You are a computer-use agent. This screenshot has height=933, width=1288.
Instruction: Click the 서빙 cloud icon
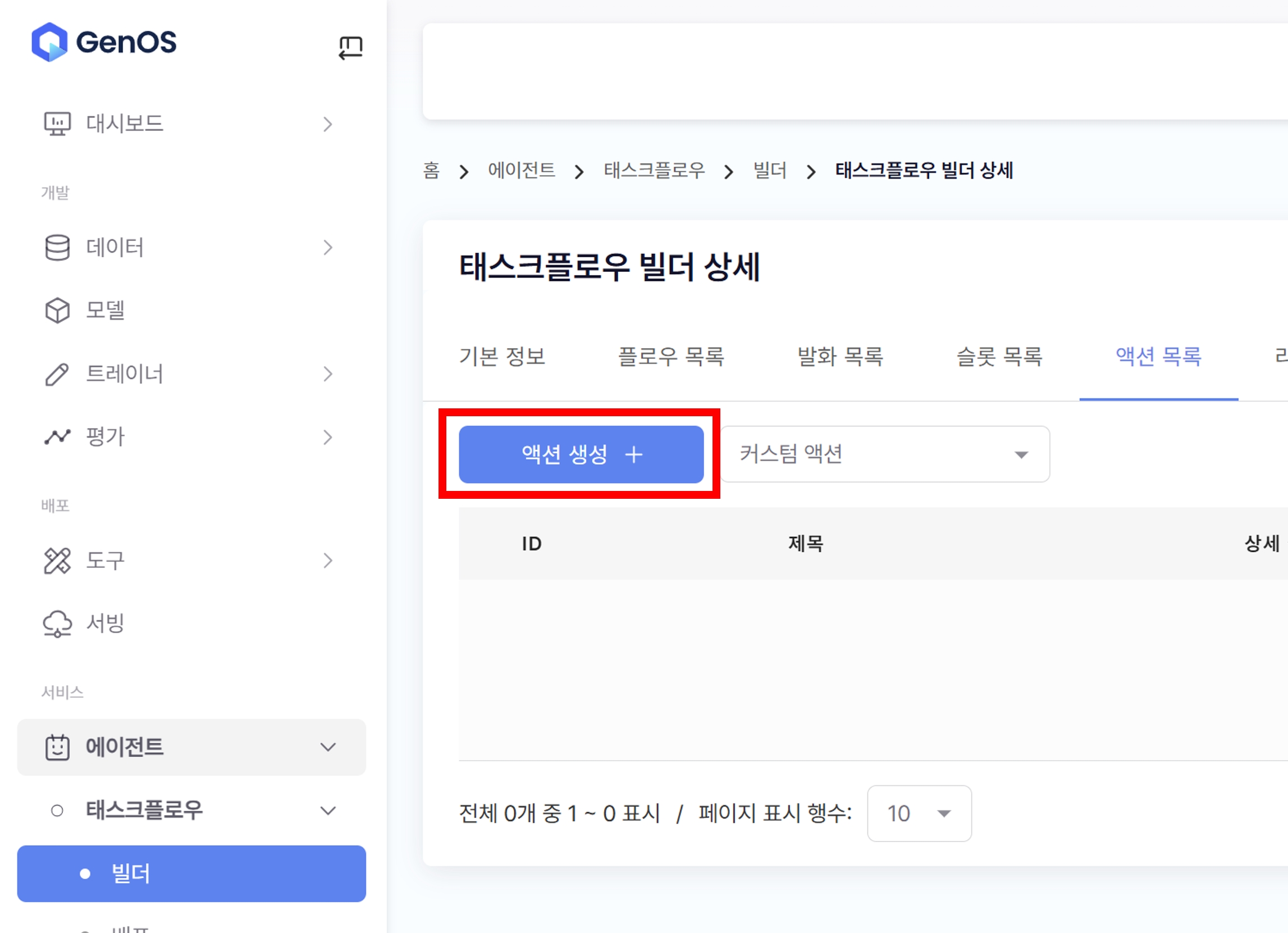[57, 623]
